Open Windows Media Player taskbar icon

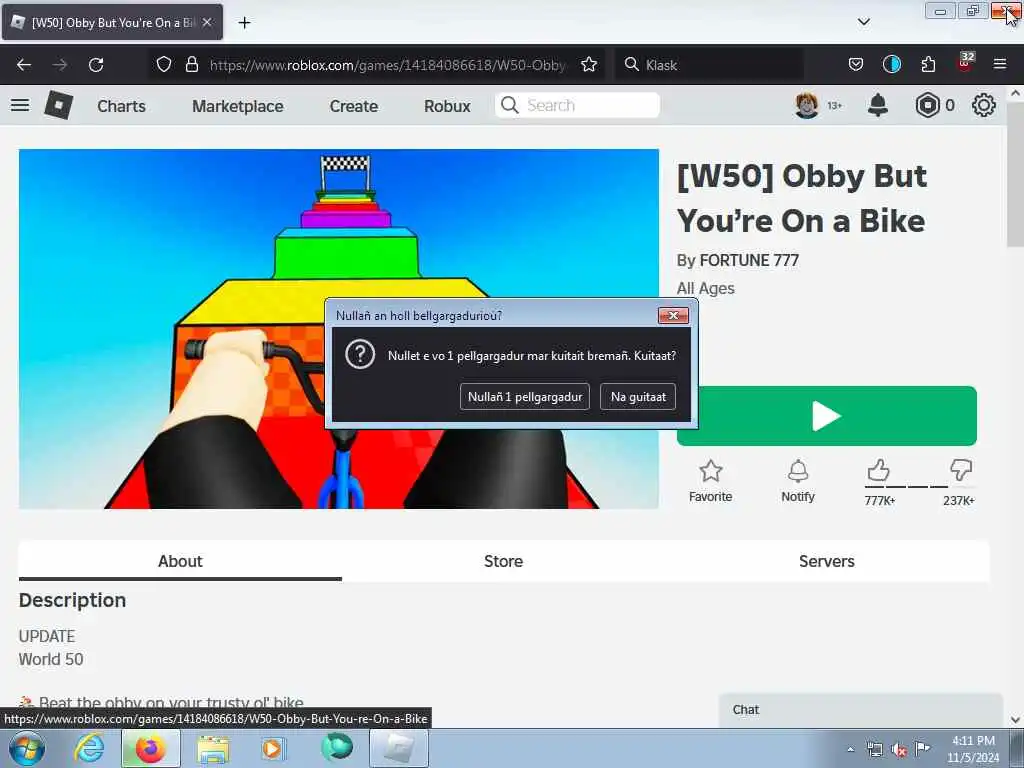(272, 748)
